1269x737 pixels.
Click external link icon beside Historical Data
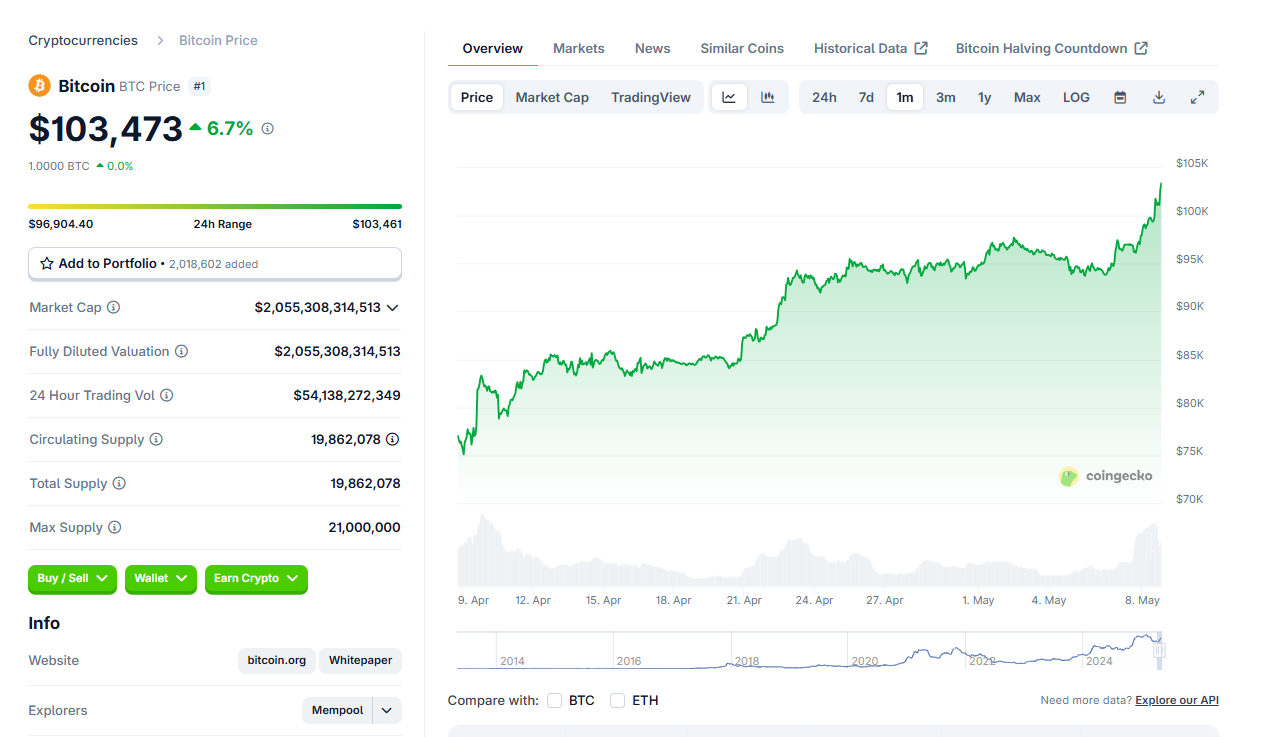tap(922, 48)
